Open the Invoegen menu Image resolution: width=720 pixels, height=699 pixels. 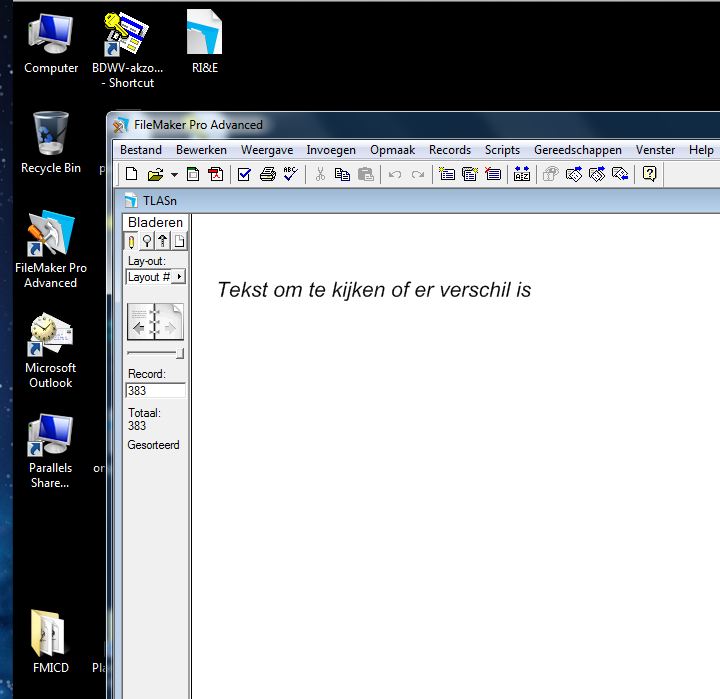(331, 150)
